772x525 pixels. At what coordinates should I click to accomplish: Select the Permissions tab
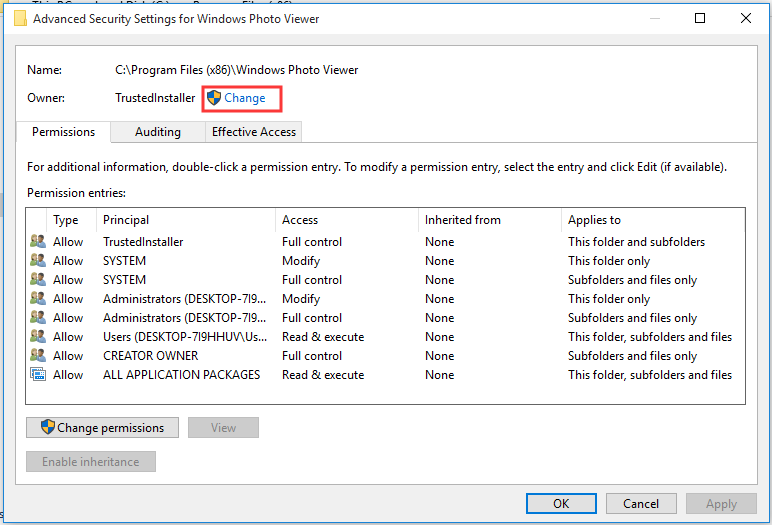[63, 132]
